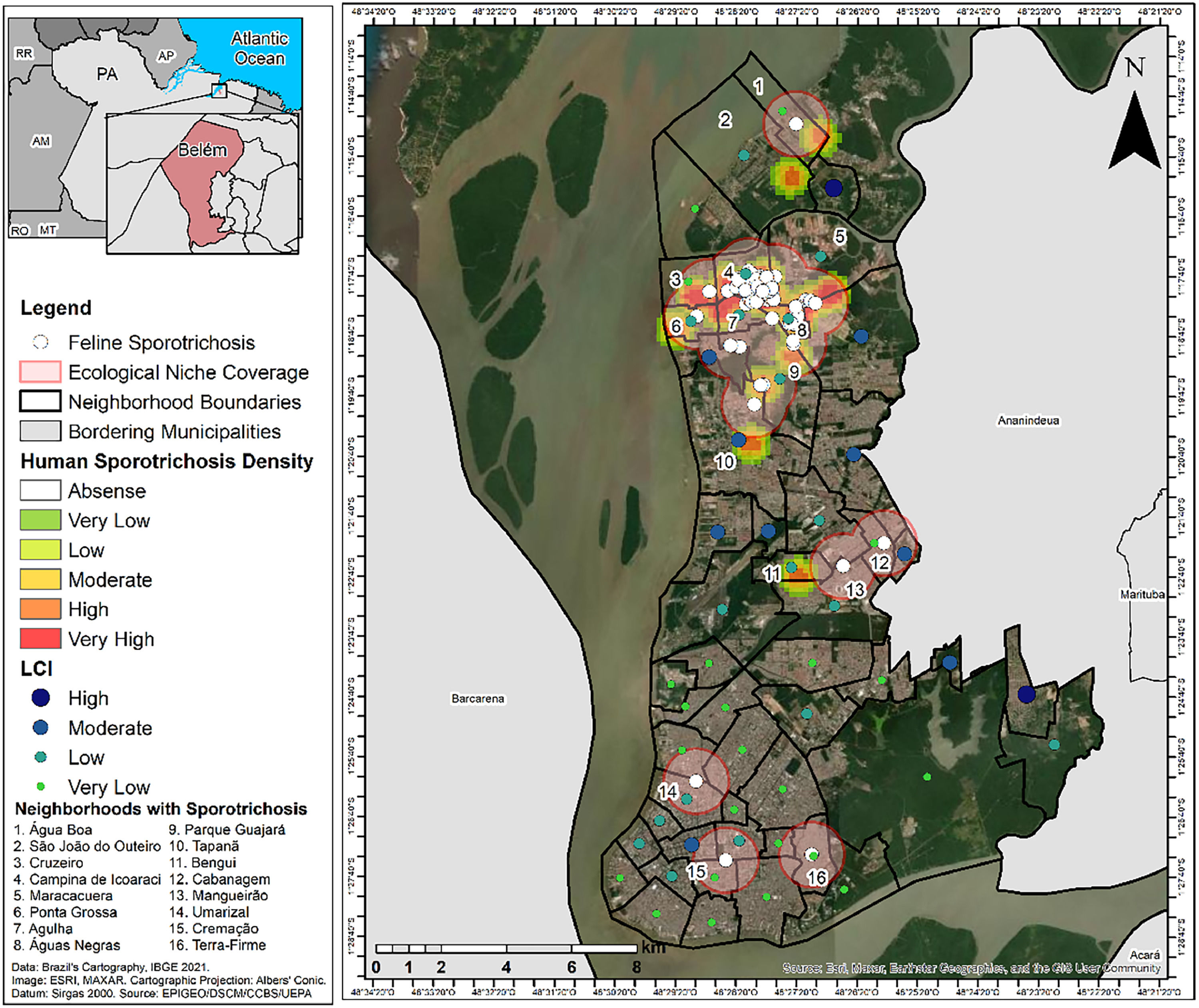Click neighborhood number 14 Umarizal label
The width and height of the screenshot is (1199, 1008).
[x=668, y=791]
